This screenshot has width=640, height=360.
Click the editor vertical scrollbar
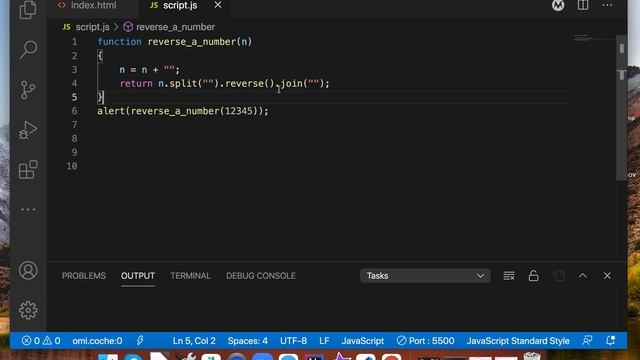click(621, 107)
